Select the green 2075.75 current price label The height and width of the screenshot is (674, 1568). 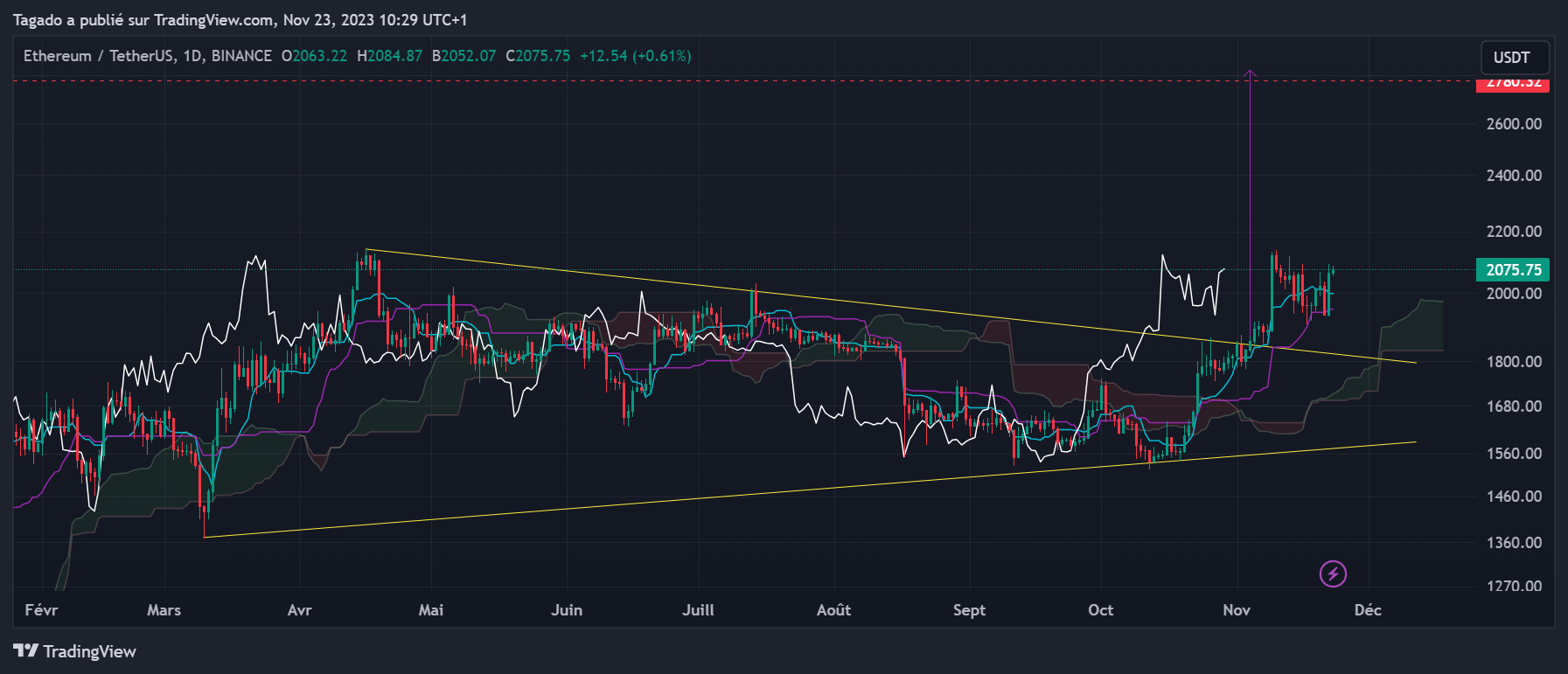point(1513,269)
